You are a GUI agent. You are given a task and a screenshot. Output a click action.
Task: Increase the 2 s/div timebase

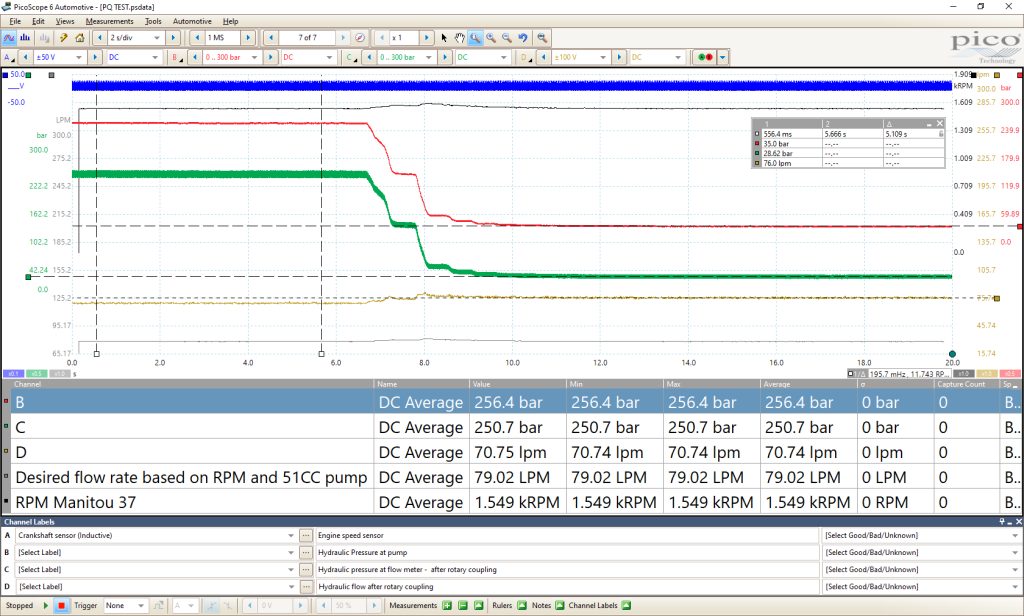(173, 38)
